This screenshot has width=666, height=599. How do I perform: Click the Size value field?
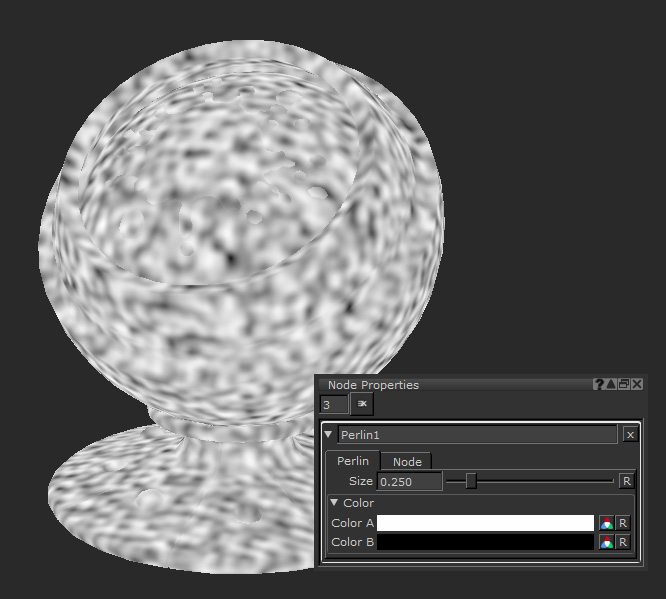[410, 481]
